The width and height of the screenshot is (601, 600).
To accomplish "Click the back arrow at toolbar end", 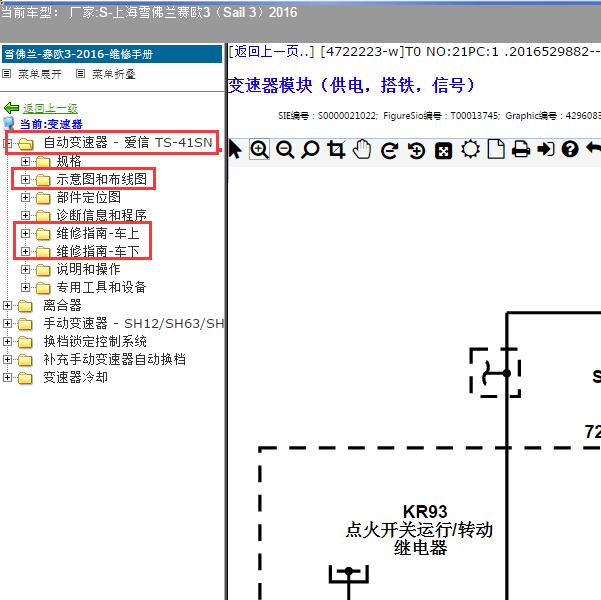I will pos(593,149).
